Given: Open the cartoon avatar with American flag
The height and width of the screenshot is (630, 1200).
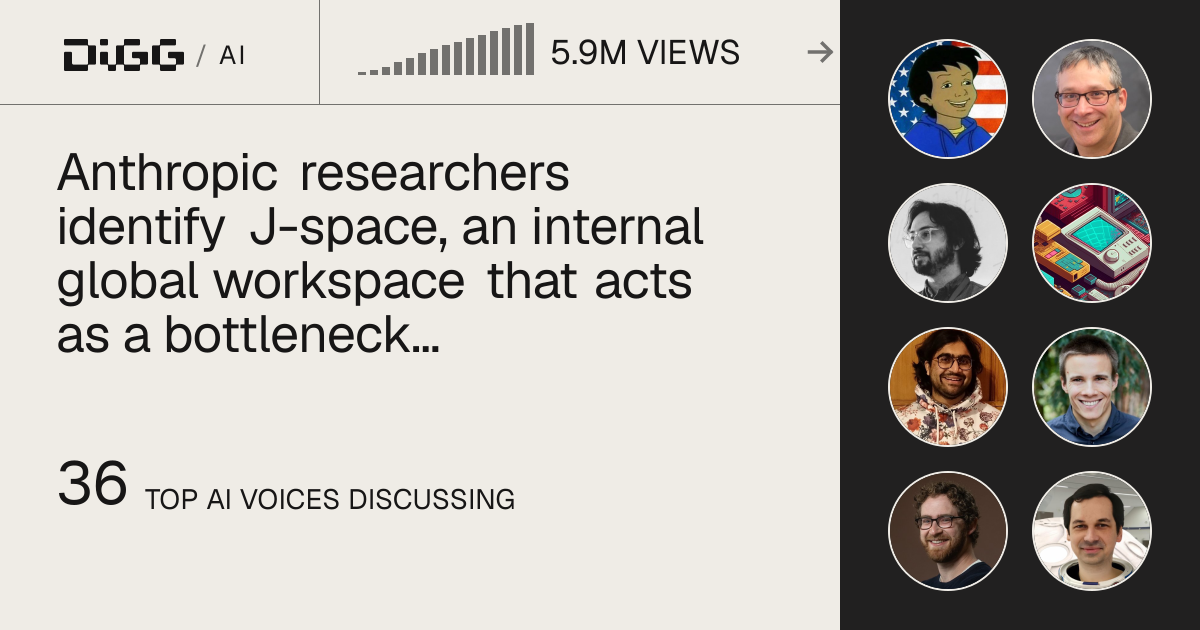Looking at the screenshot, I should (x=948, y=99).
